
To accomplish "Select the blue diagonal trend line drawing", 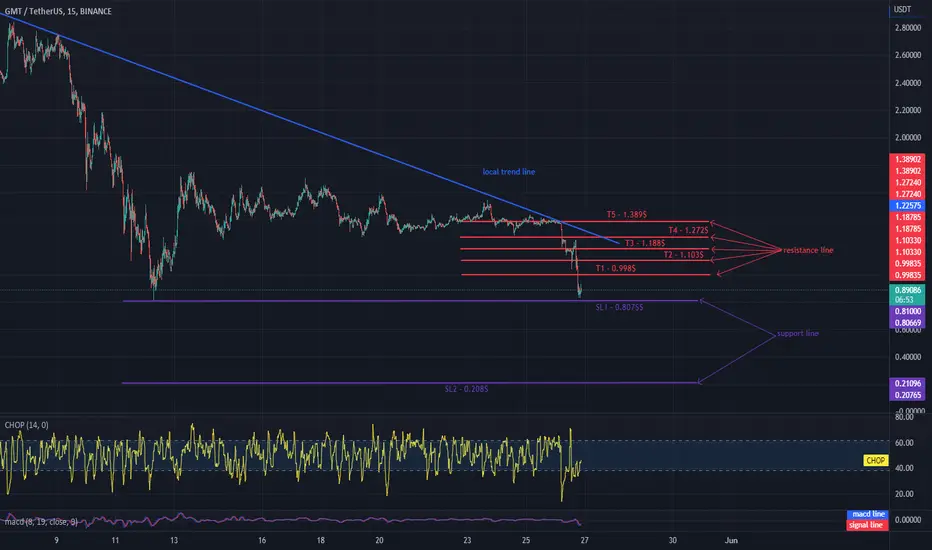I will pos(309,128).
